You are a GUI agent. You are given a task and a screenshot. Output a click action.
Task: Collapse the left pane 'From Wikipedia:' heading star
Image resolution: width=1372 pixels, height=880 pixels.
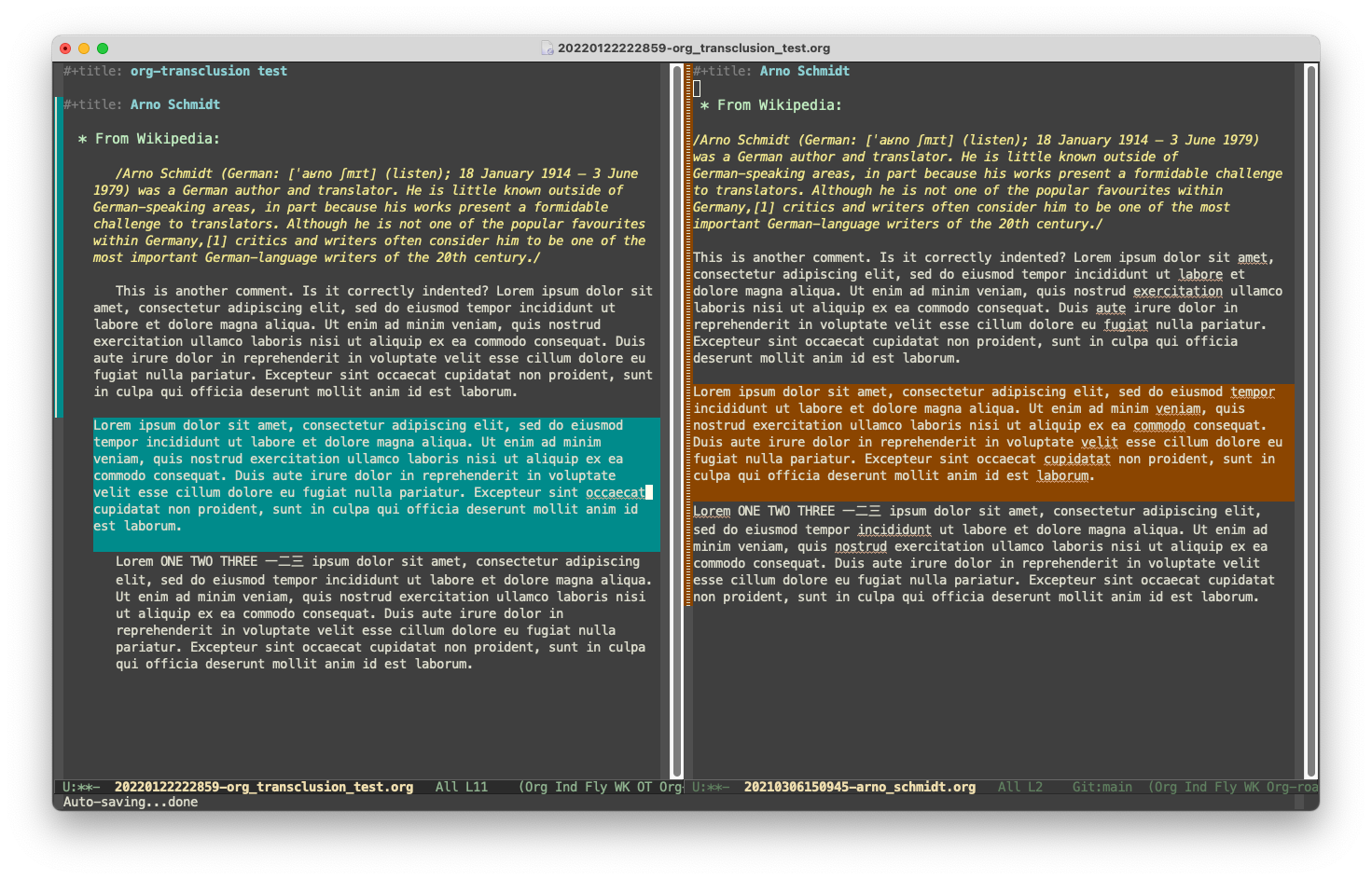pos(83,139)
